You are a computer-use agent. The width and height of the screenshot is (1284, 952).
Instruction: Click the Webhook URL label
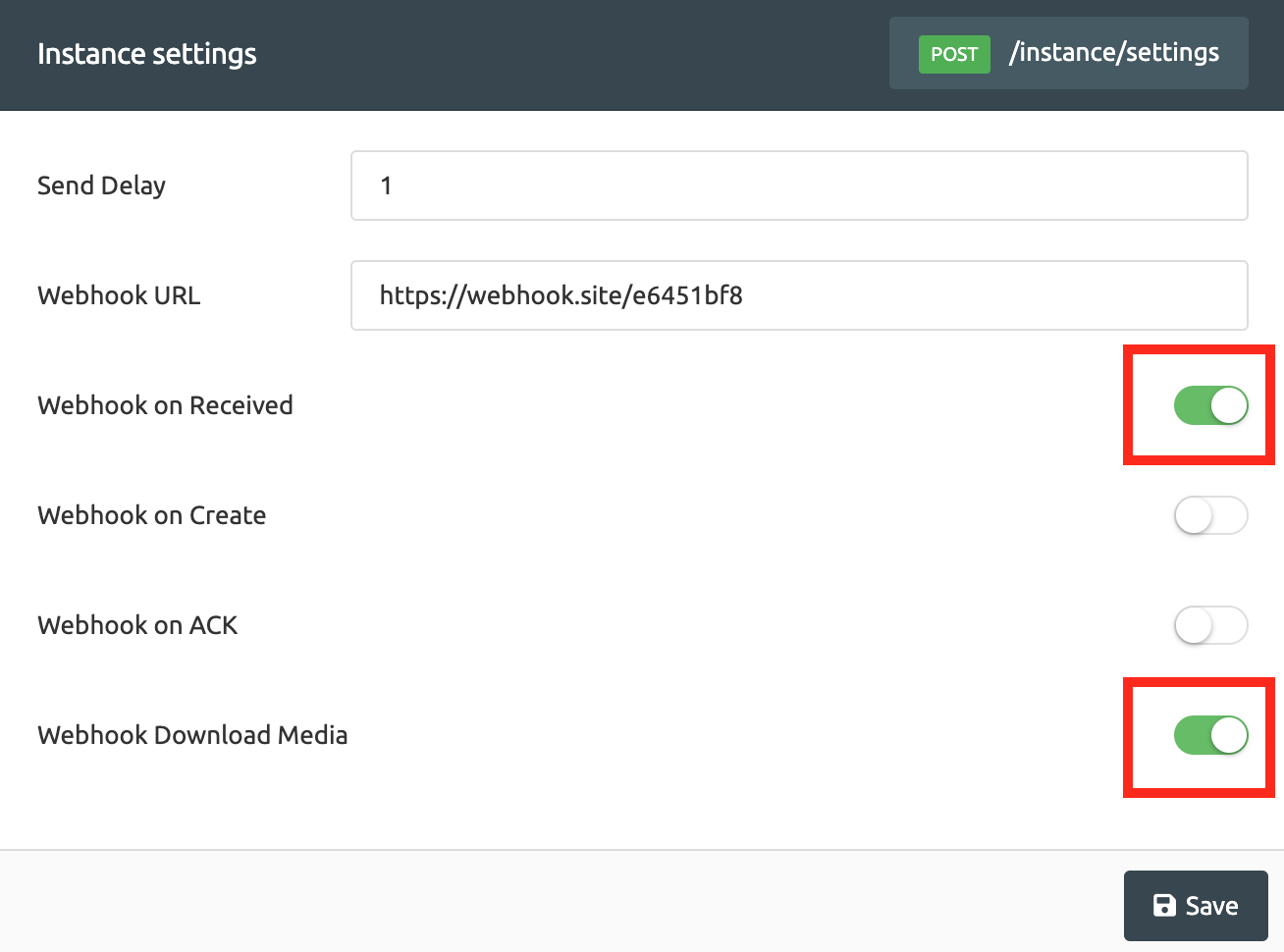118,294
